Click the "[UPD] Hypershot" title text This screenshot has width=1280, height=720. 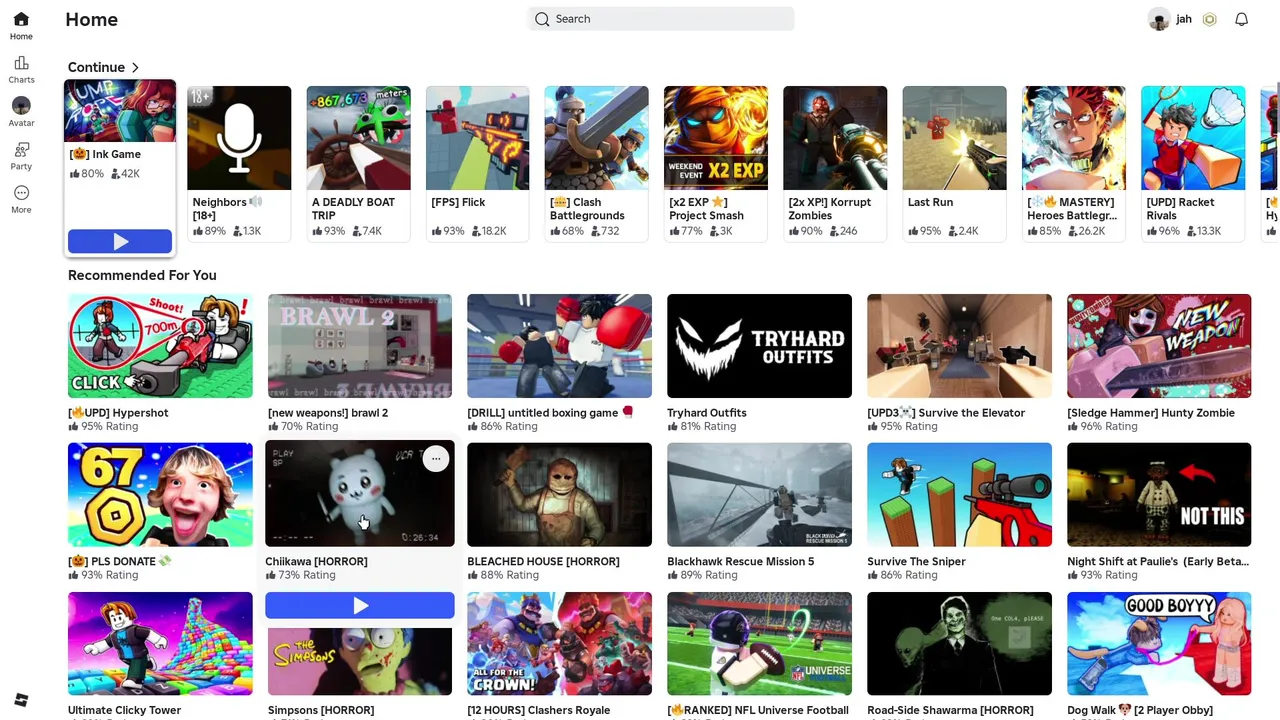[118, 413]
